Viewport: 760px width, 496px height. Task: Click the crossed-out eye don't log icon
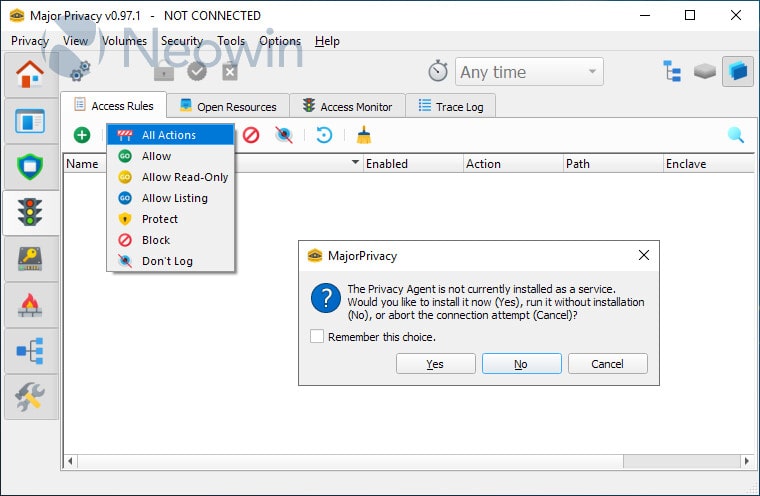tap(284, 135)
